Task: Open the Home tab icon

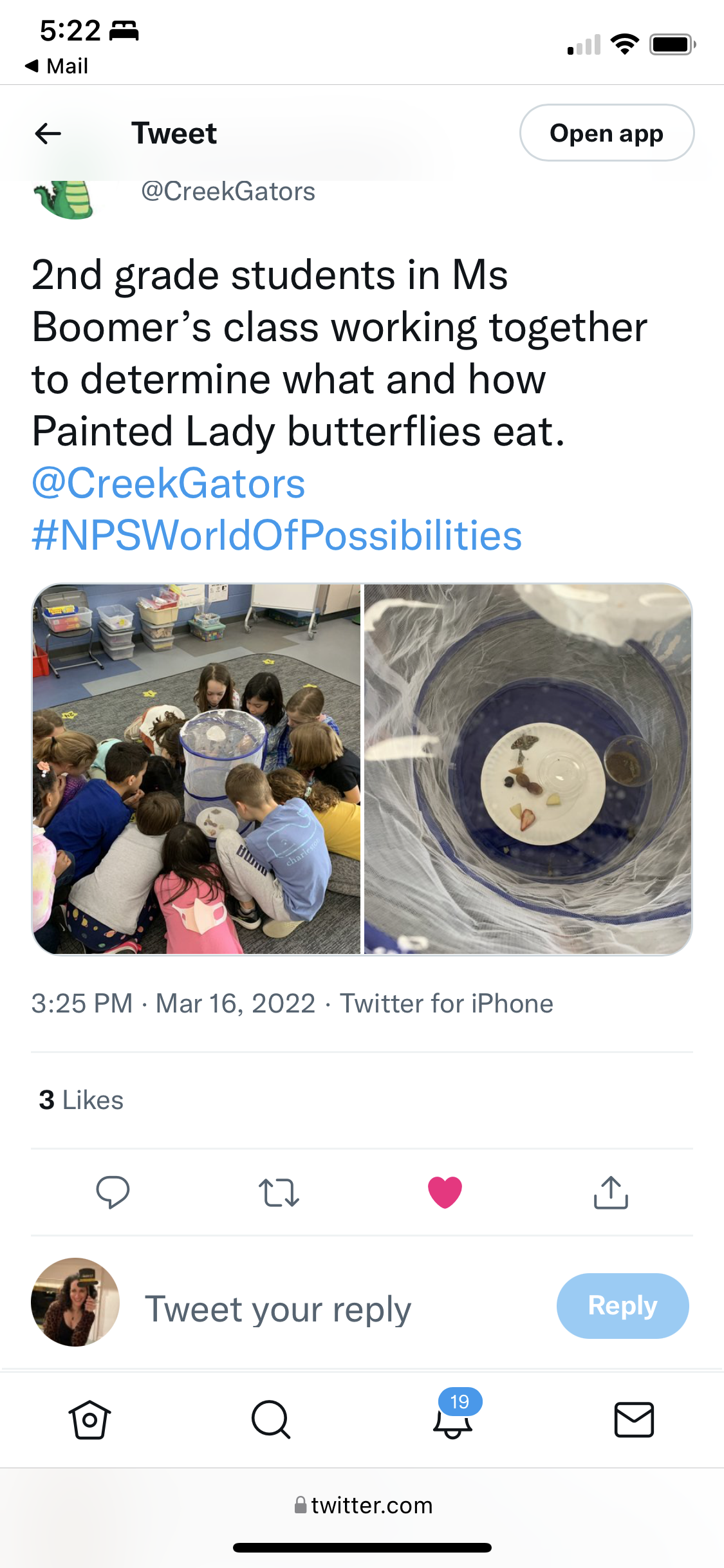Action: 89,1419
